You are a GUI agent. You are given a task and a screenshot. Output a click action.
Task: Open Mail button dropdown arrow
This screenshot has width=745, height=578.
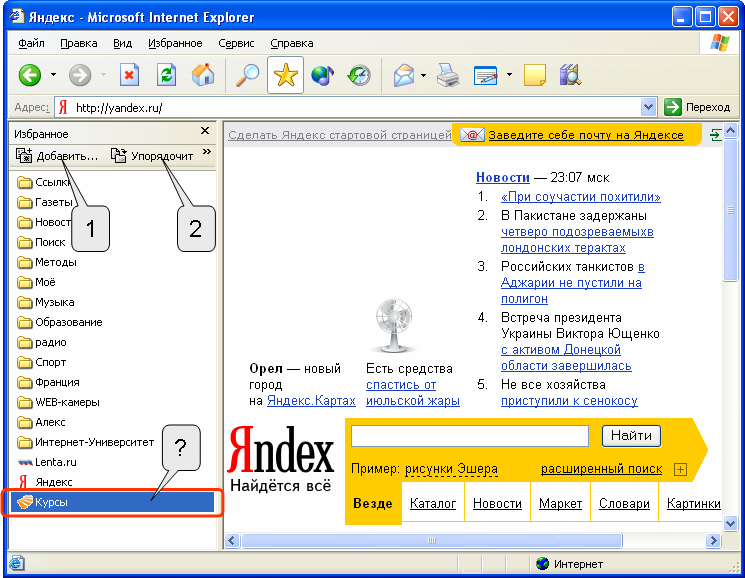point(423,75)
